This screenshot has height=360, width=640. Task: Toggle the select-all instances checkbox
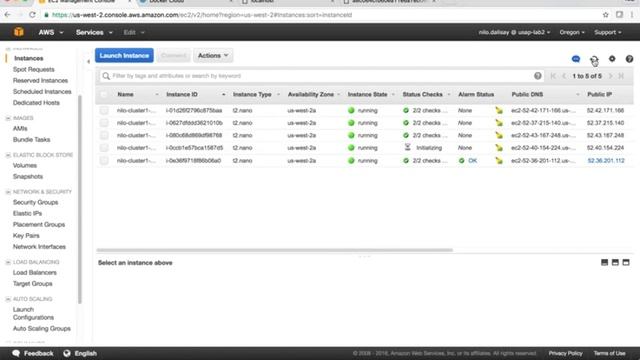pyautogui.click(x=104, y=94)
